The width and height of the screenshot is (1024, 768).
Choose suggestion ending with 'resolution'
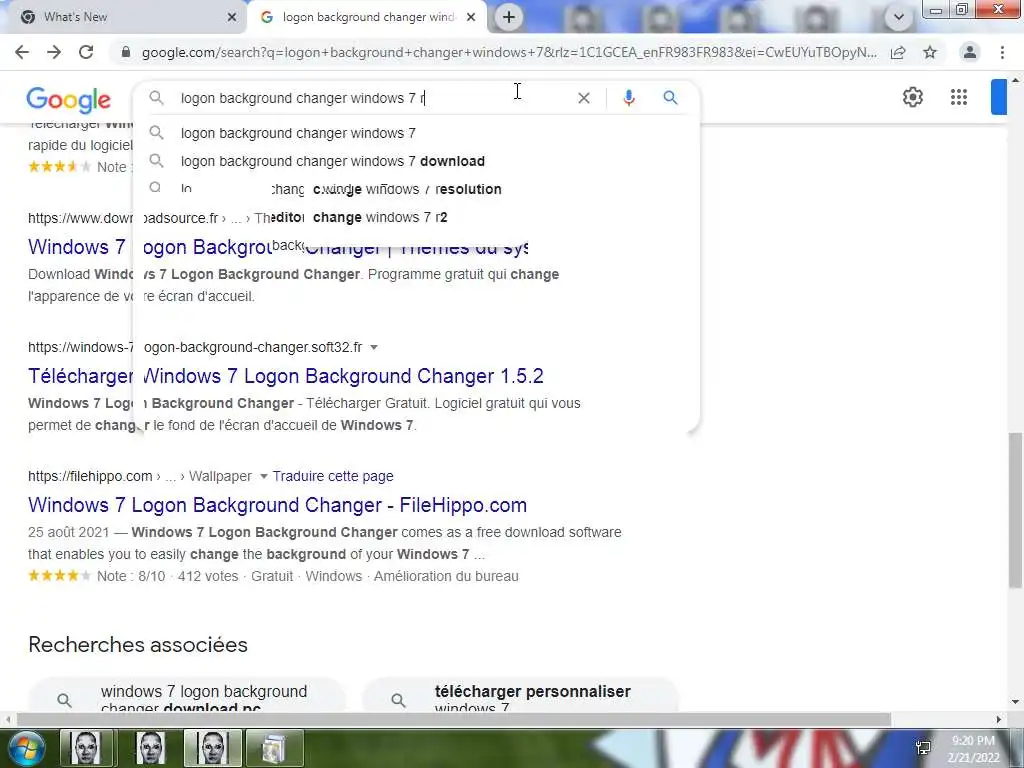(x=416, y=189)
